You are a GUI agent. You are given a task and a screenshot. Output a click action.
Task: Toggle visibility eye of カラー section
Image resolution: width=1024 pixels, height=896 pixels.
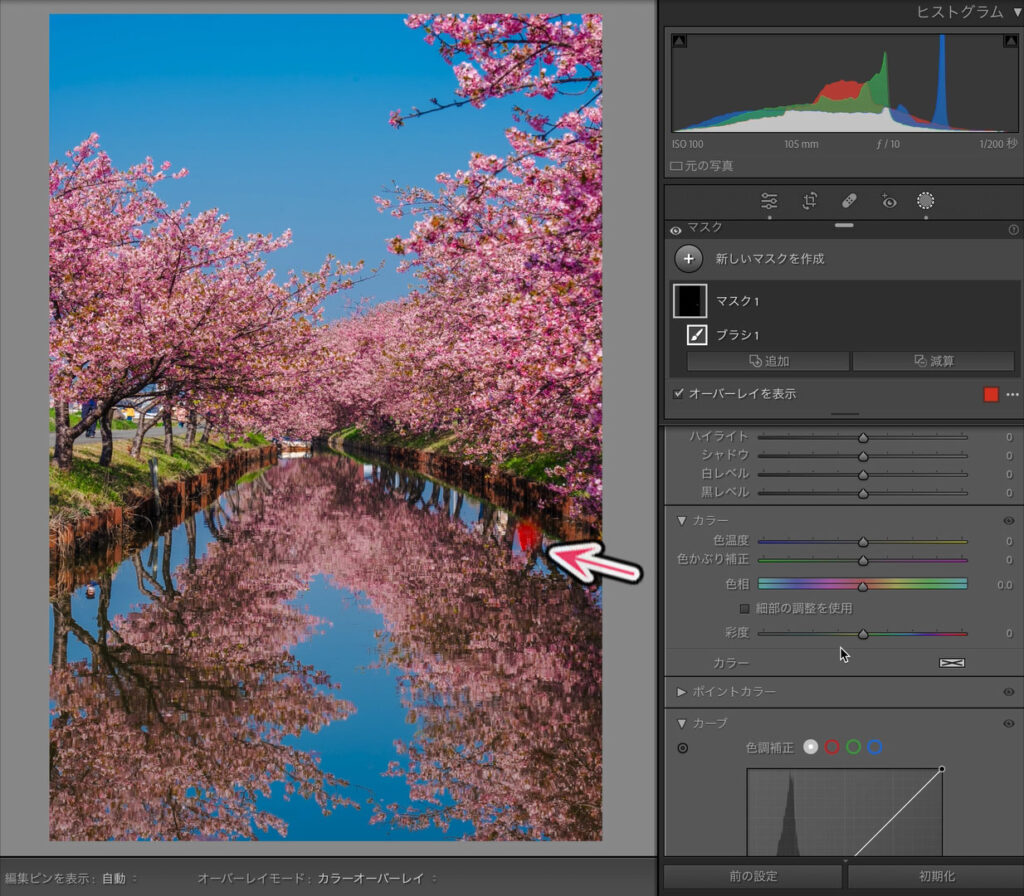1008,520
